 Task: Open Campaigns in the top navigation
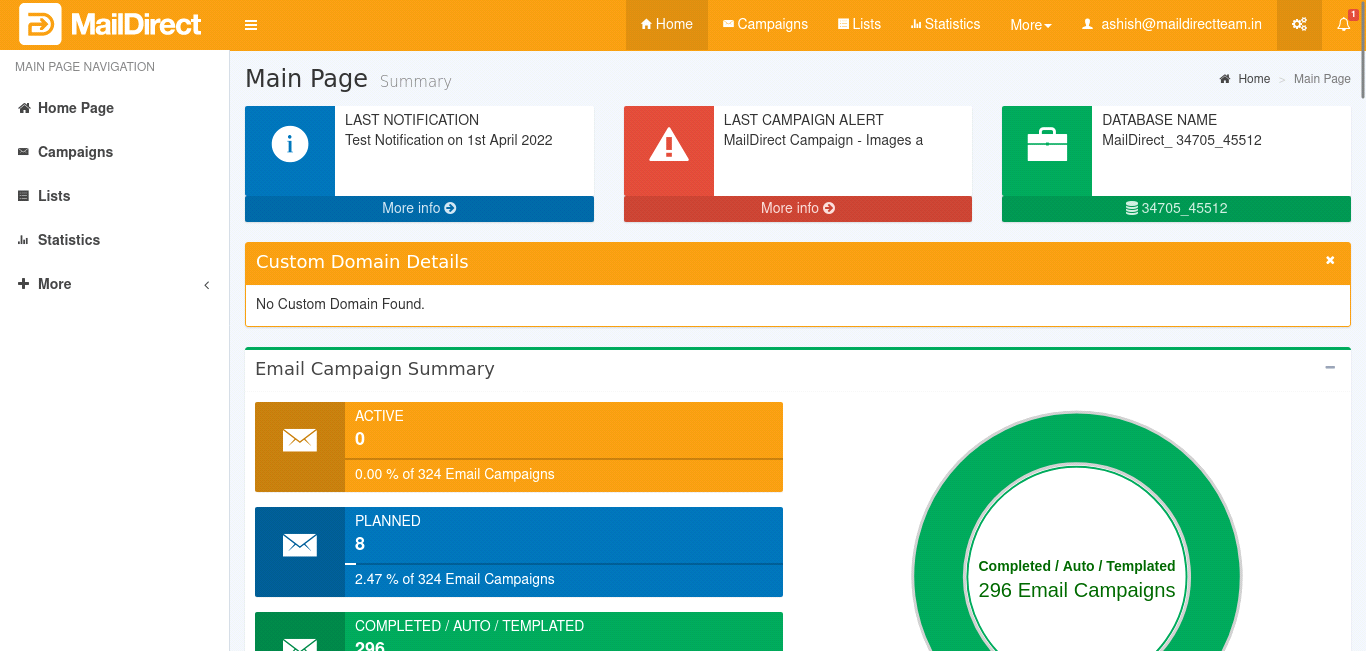click(765, 25)
